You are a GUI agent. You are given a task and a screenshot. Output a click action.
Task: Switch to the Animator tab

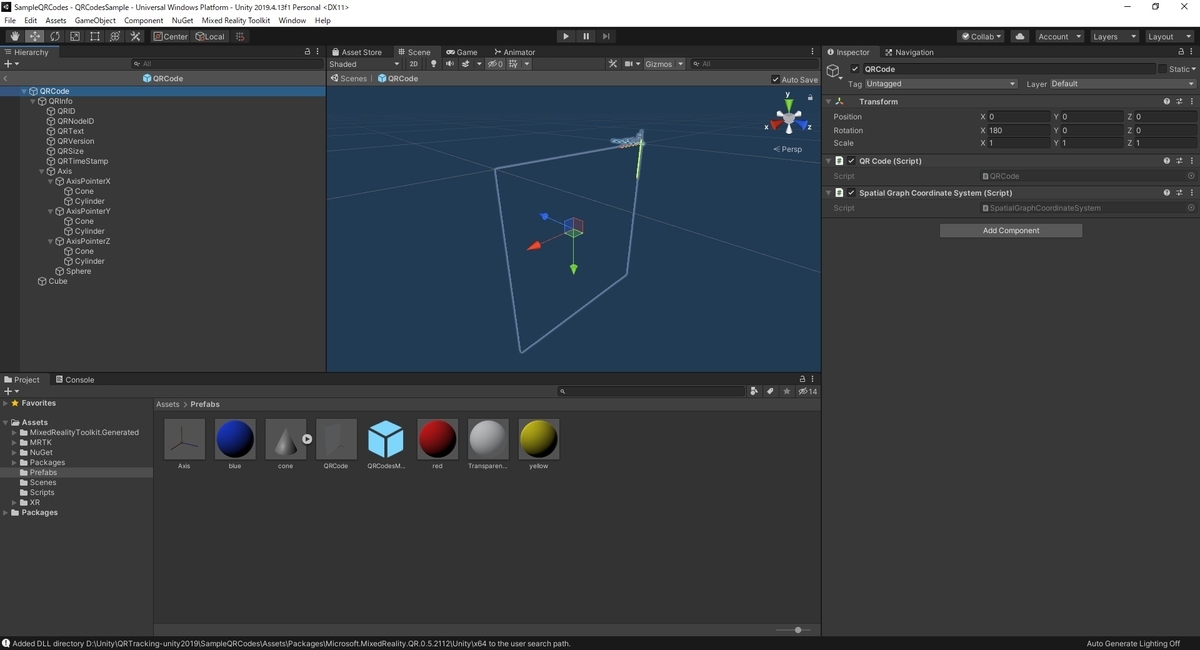(x=514, y=52)
